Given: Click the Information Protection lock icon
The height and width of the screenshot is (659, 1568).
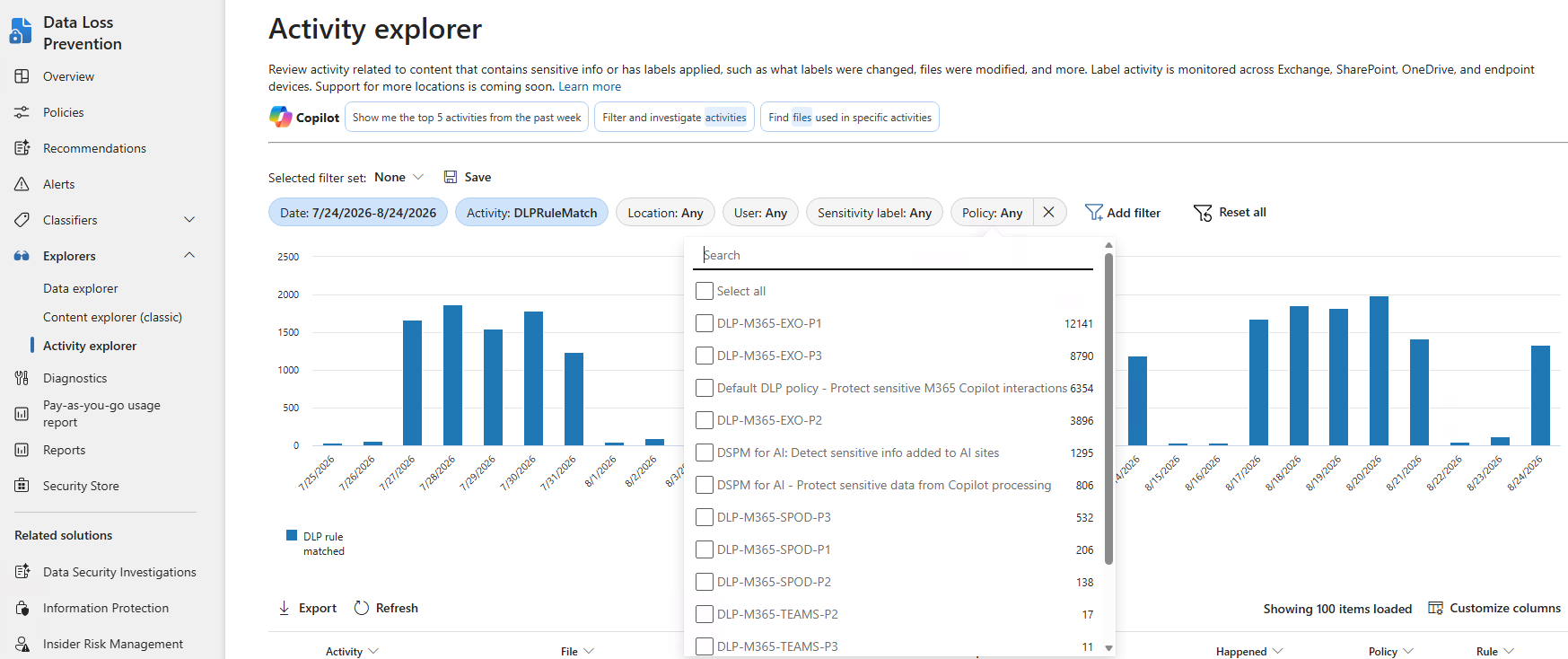Looking at the screenshot, I should 22,608.
